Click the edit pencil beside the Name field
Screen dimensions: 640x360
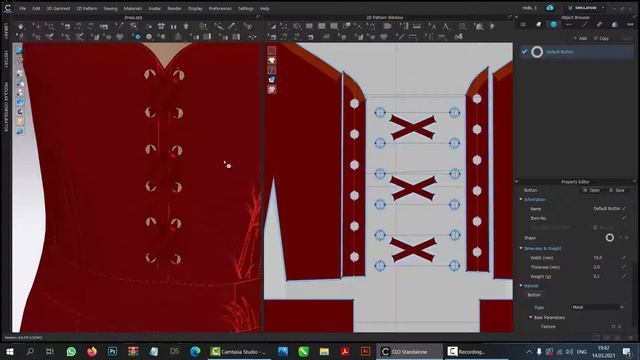point(624,209)
